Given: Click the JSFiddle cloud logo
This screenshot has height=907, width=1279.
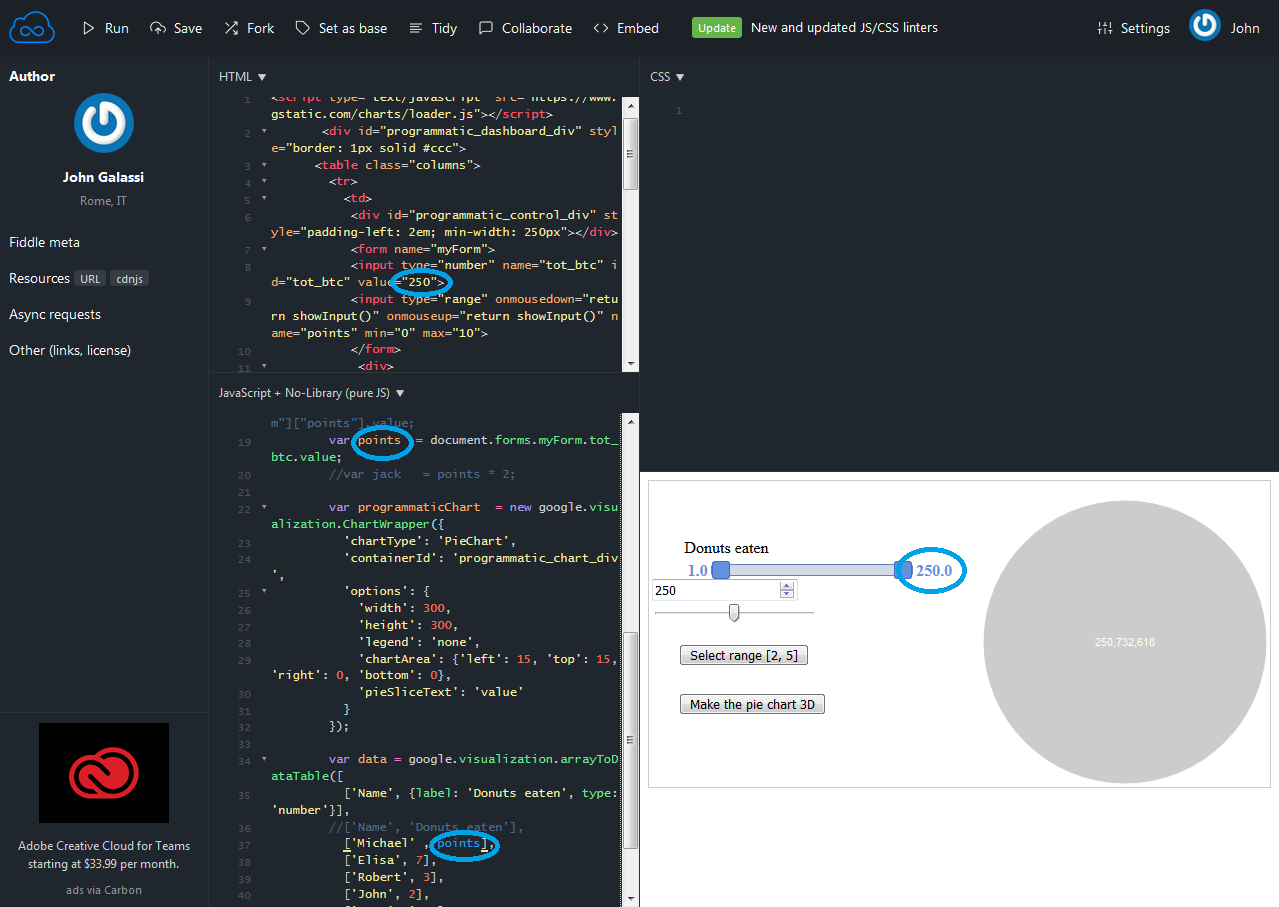Looking at the screenshot, I should click(x=31, y=28).
